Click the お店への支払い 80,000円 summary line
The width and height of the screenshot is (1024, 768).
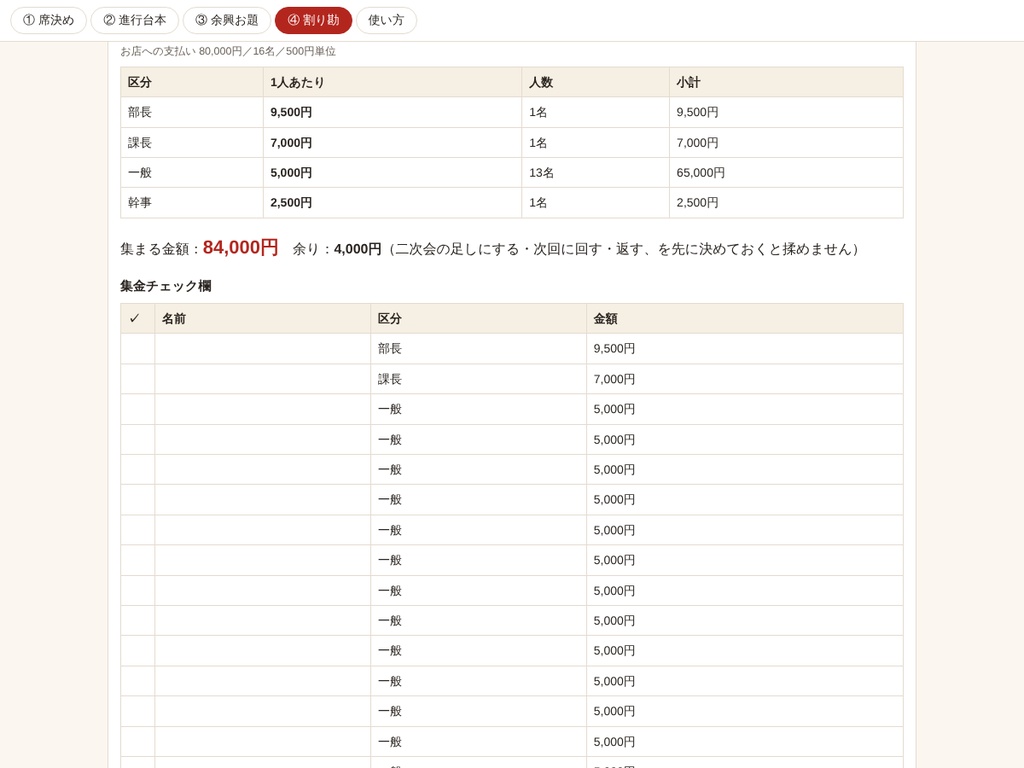(x=228, y=51)
